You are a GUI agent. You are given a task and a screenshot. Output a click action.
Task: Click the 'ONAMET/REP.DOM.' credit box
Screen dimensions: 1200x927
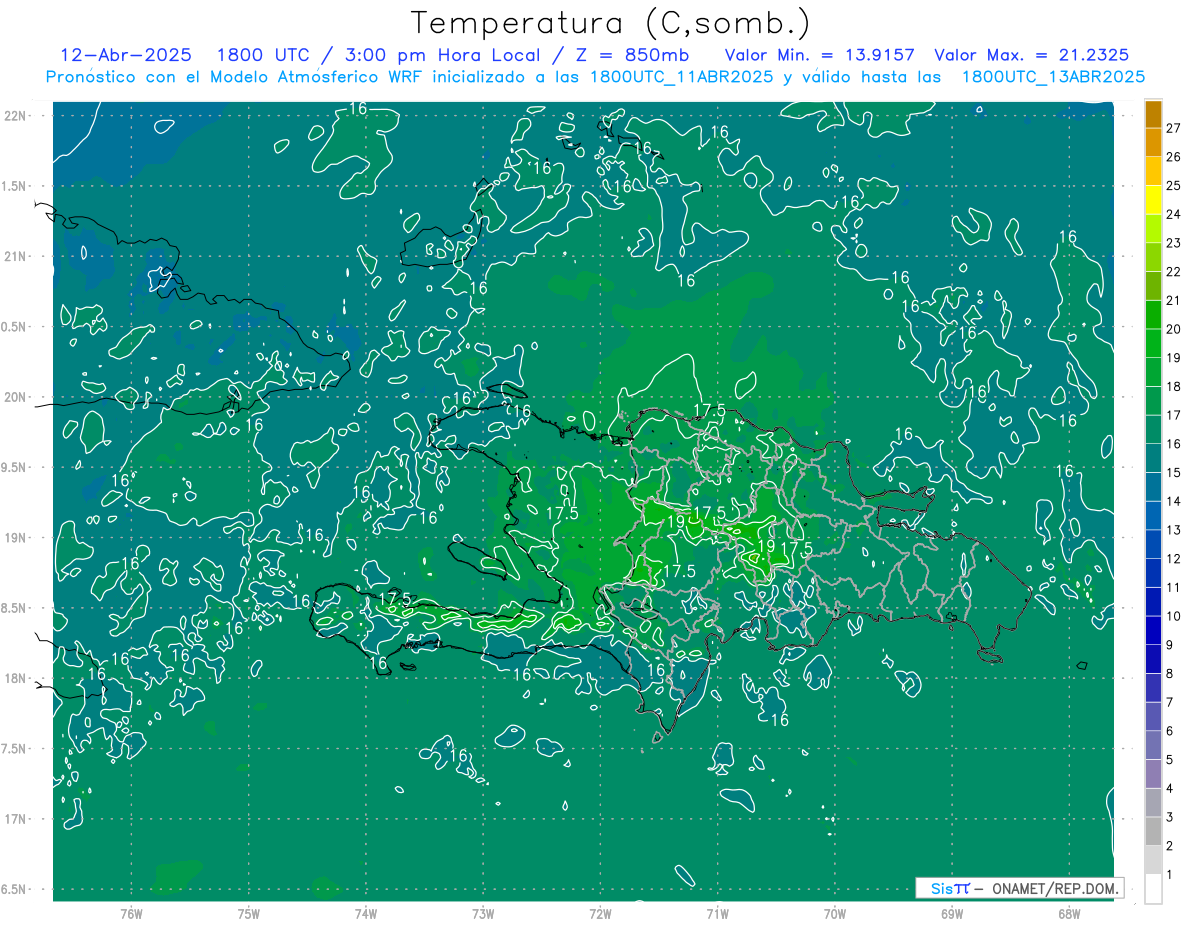pos(1020,888)
